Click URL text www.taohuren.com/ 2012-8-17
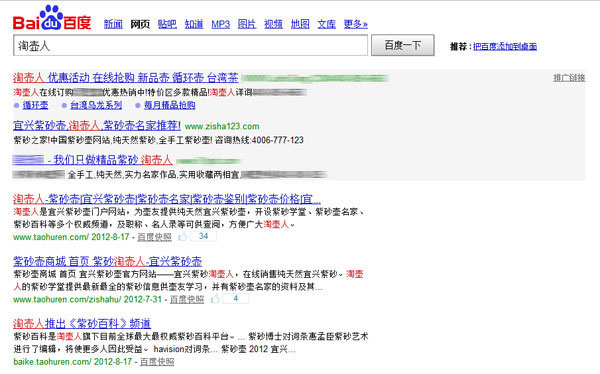 [x=71, y=237]
